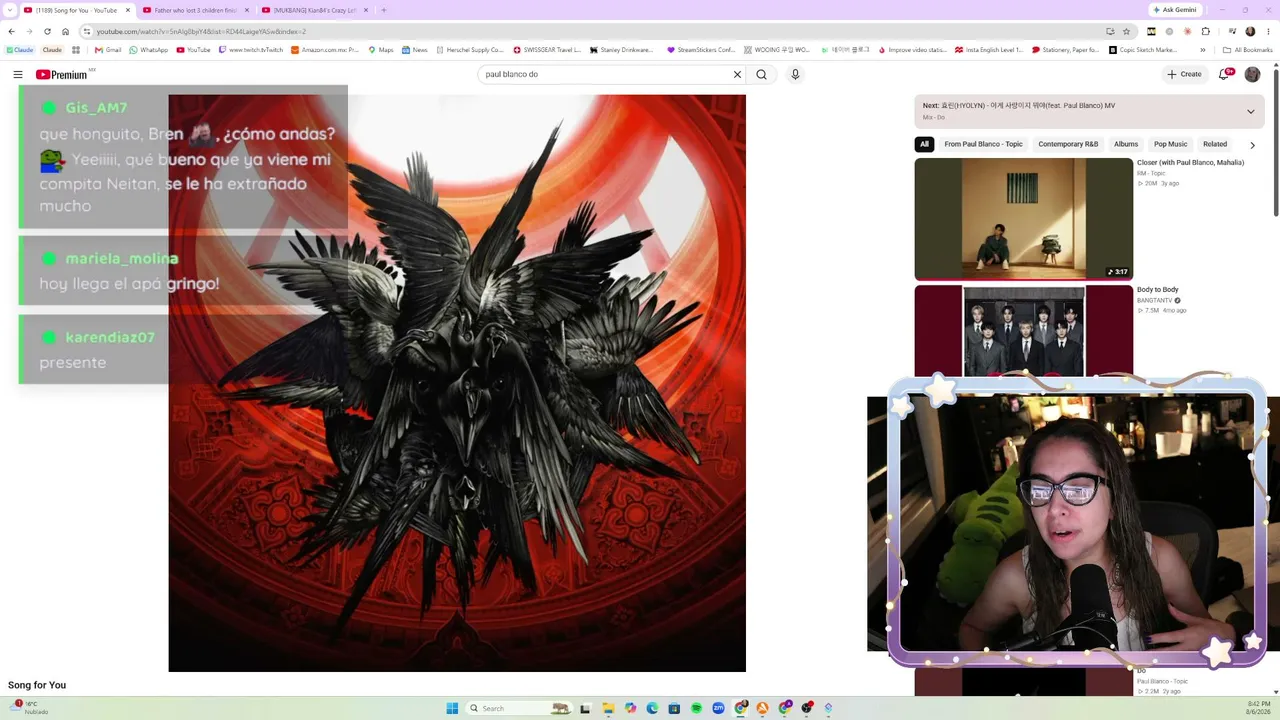Focus the YouTube search field

605,74
